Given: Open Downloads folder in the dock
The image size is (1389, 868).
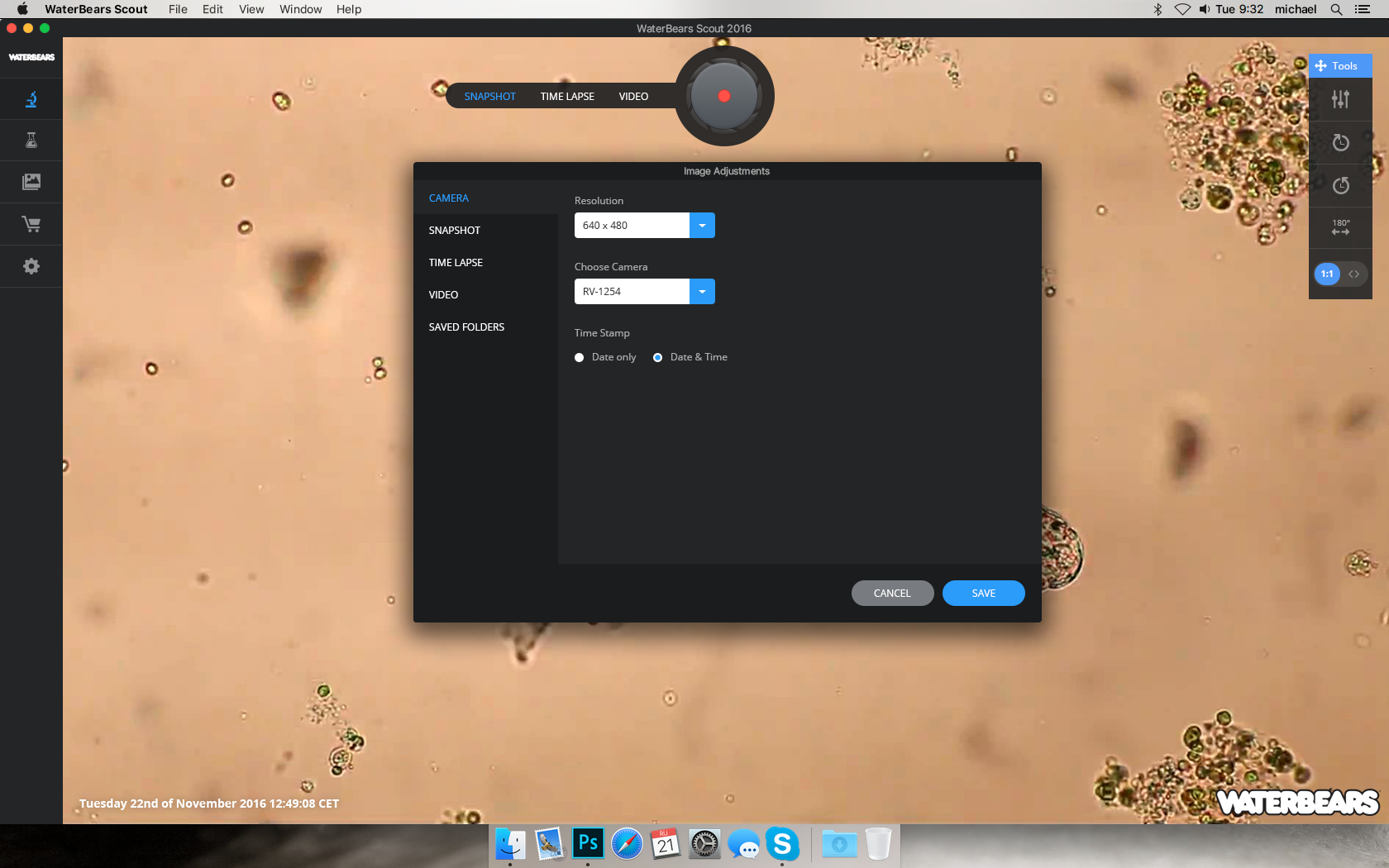Looking at the screenshot, I should [x=839, y=845].
